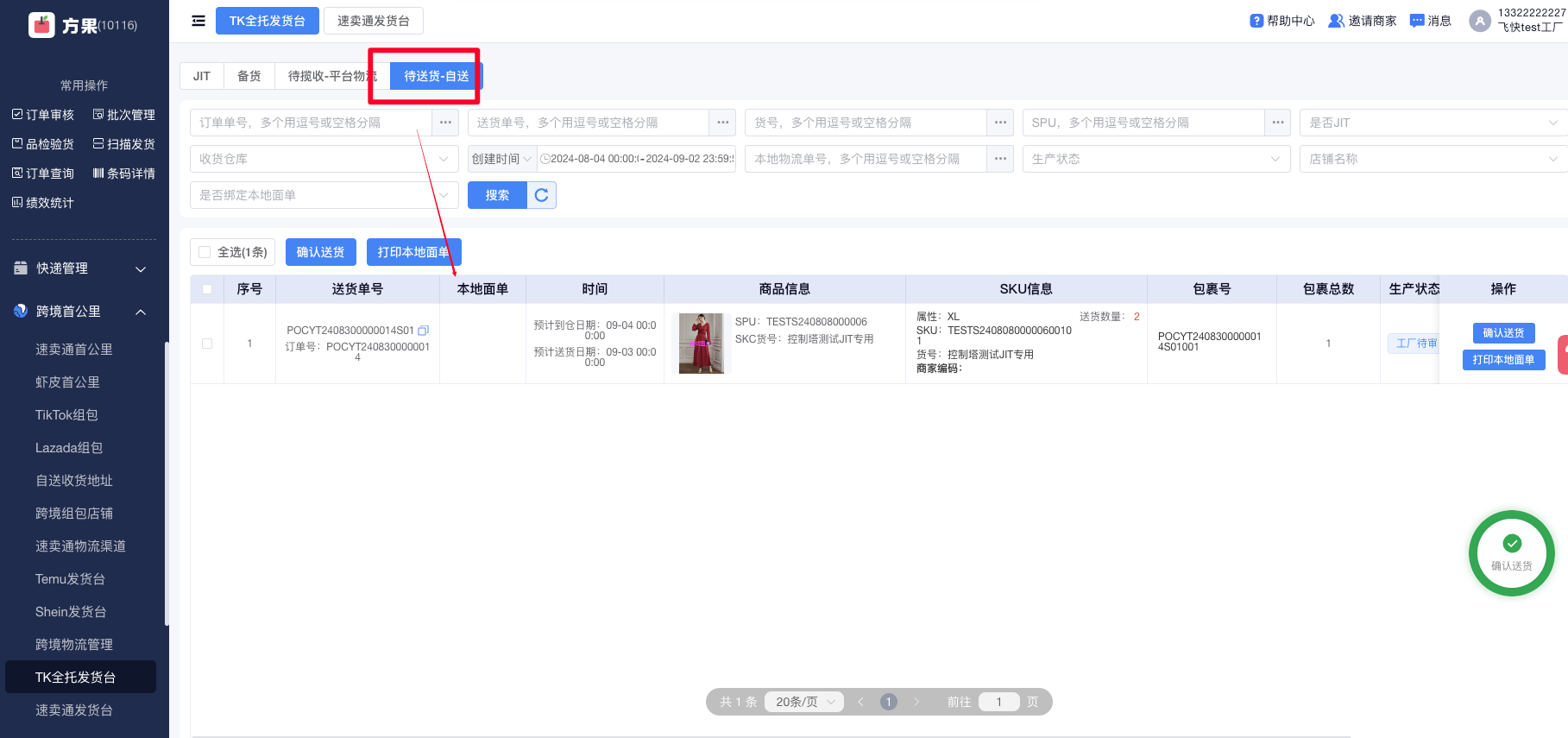Open Shein发货台 in the sidebar
This screenshot has height=738, width=1568.
click(71, 612)
